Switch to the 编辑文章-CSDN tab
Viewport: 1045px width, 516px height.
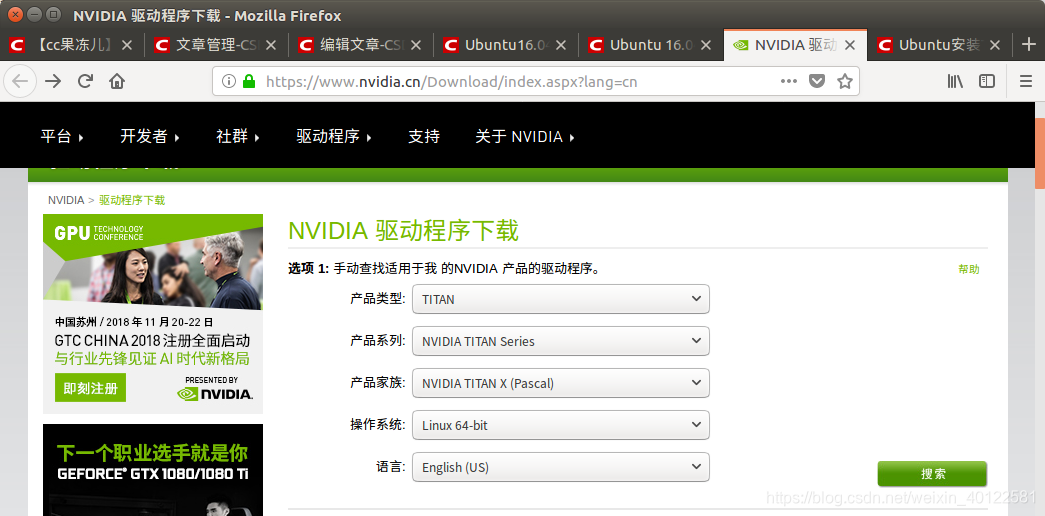click(361, 45)
